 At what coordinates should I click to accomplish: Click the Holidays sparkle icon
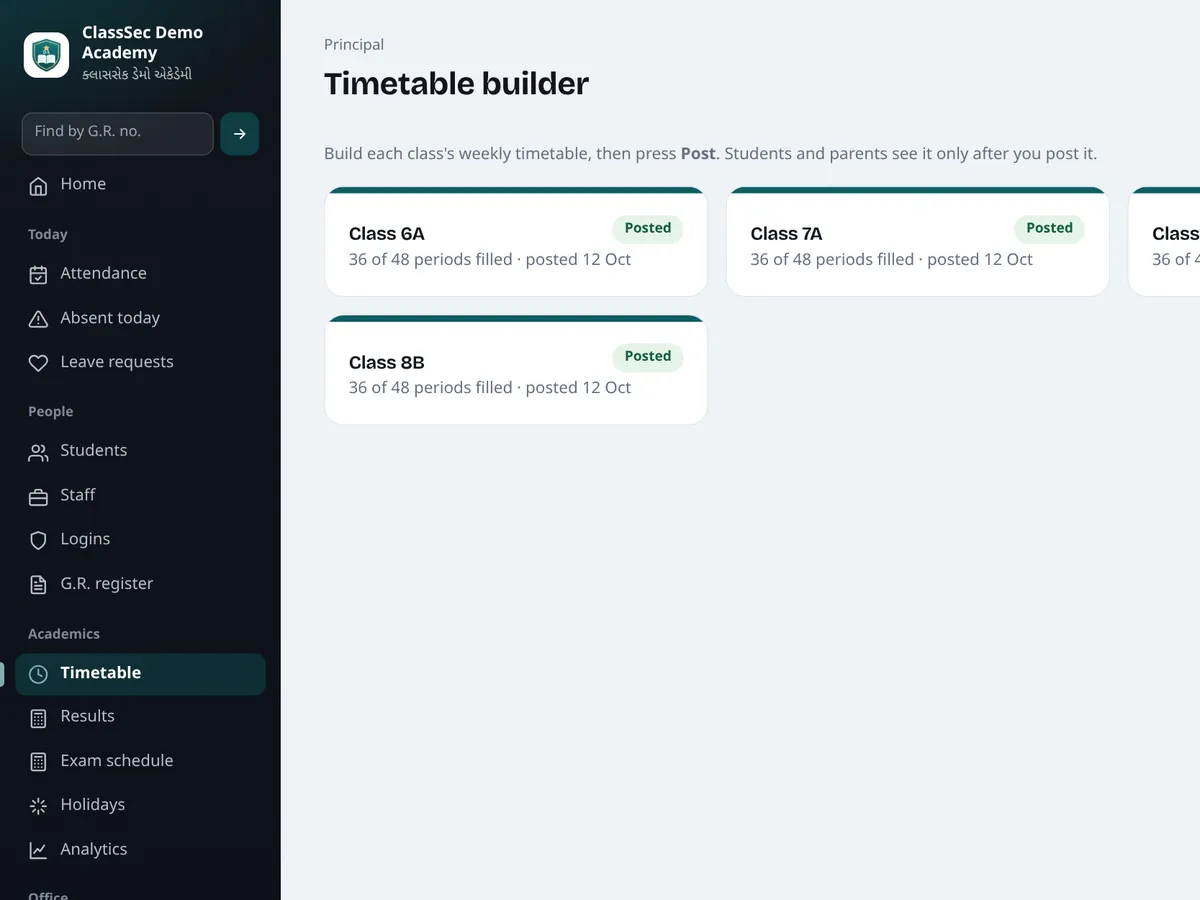pyautogui.click(x=38, y=806)
